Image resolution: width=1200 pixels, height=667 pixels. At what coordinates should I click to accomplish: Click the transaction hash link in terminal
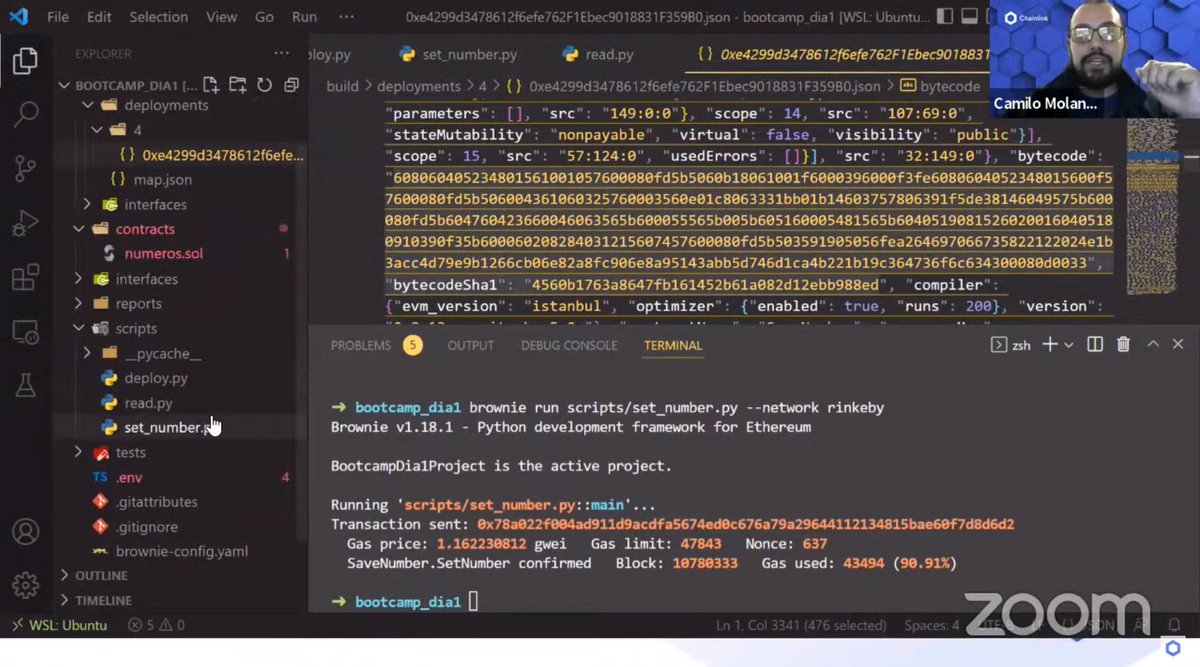(x=745, y=524)
